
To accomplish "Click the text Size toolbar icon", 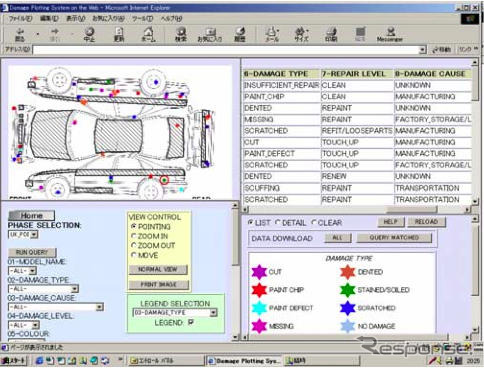I will pos(301,34).
